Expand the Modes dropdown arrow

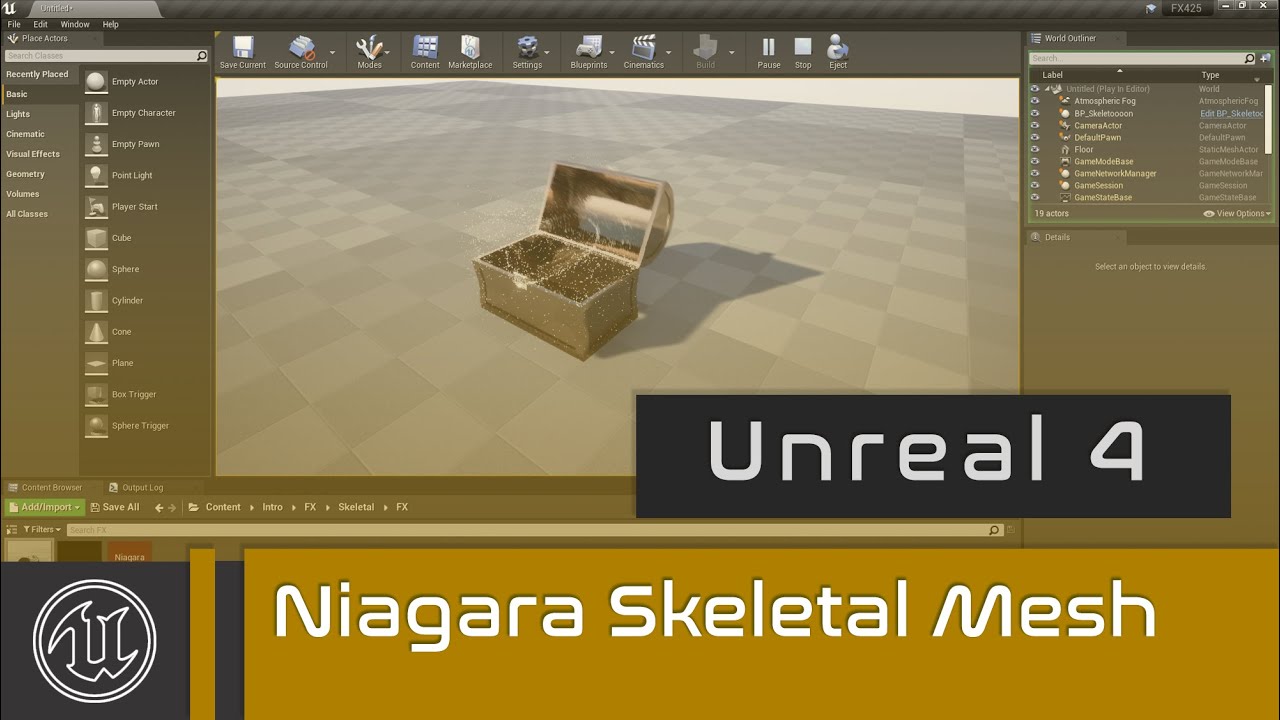(x=387, y=52)
